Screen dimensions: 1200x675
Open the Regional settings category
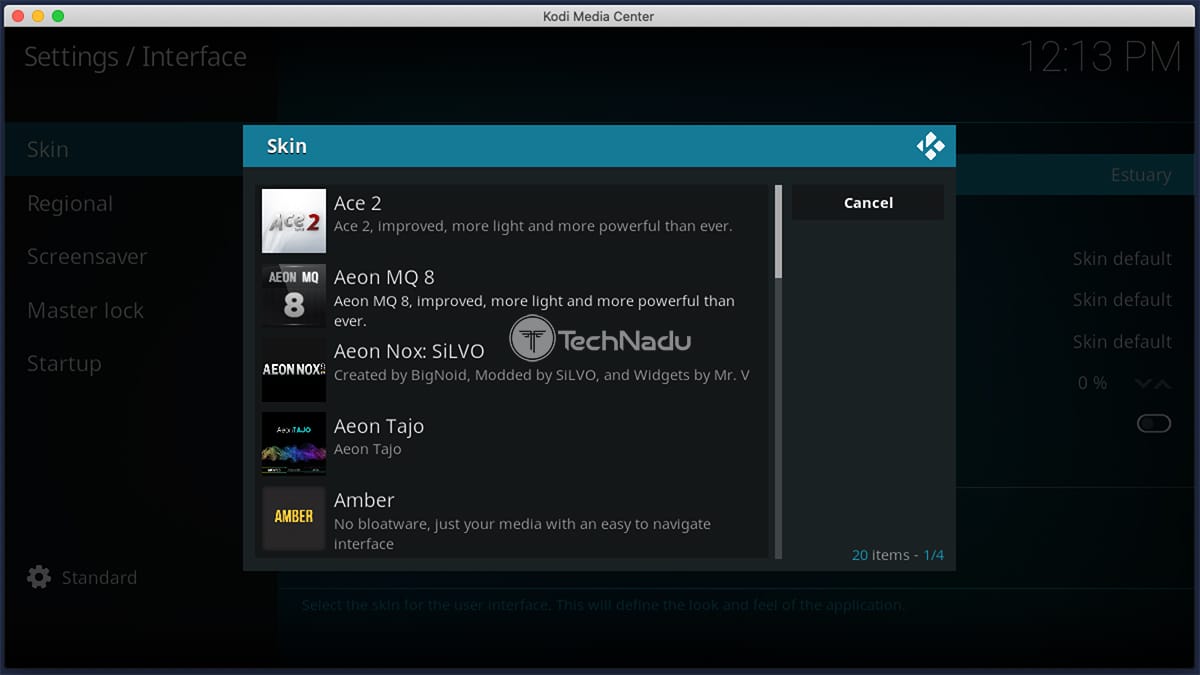click(x=70, y=204)
